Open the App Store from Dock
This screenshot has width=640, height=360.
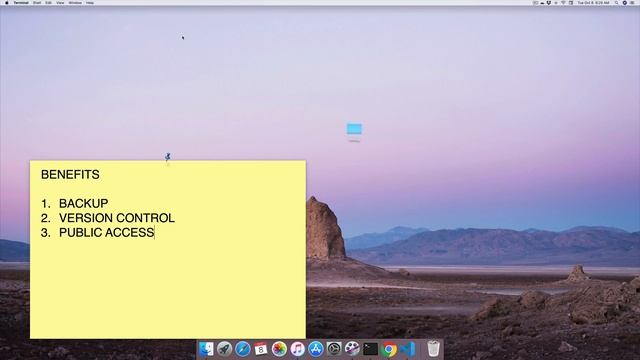tap(316, 349)
